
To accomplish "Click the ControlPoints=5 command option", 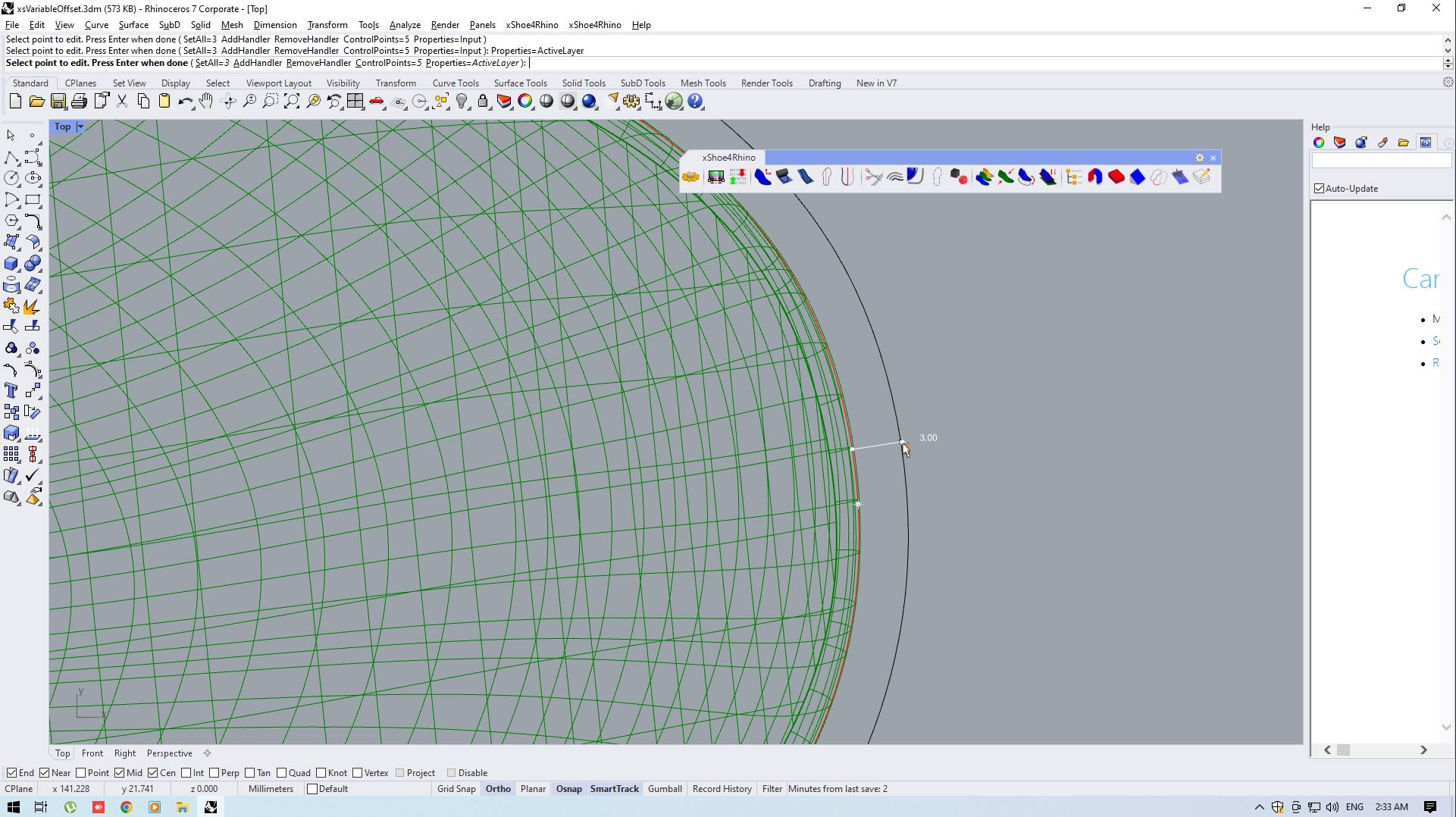I will tap(388, 63).
